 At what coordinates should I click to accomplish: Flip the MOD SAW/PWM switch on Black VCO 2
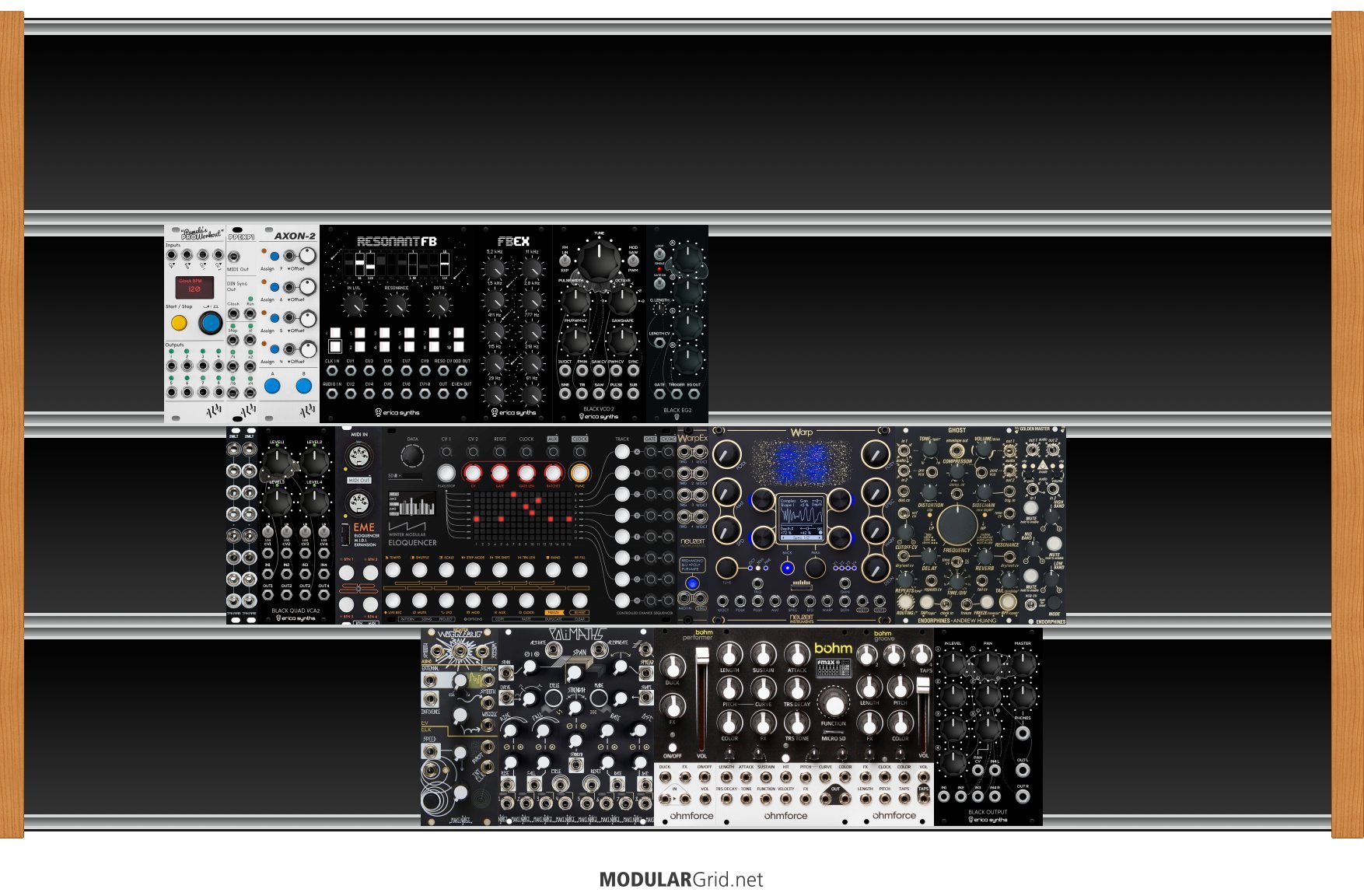tap(633, 261)
